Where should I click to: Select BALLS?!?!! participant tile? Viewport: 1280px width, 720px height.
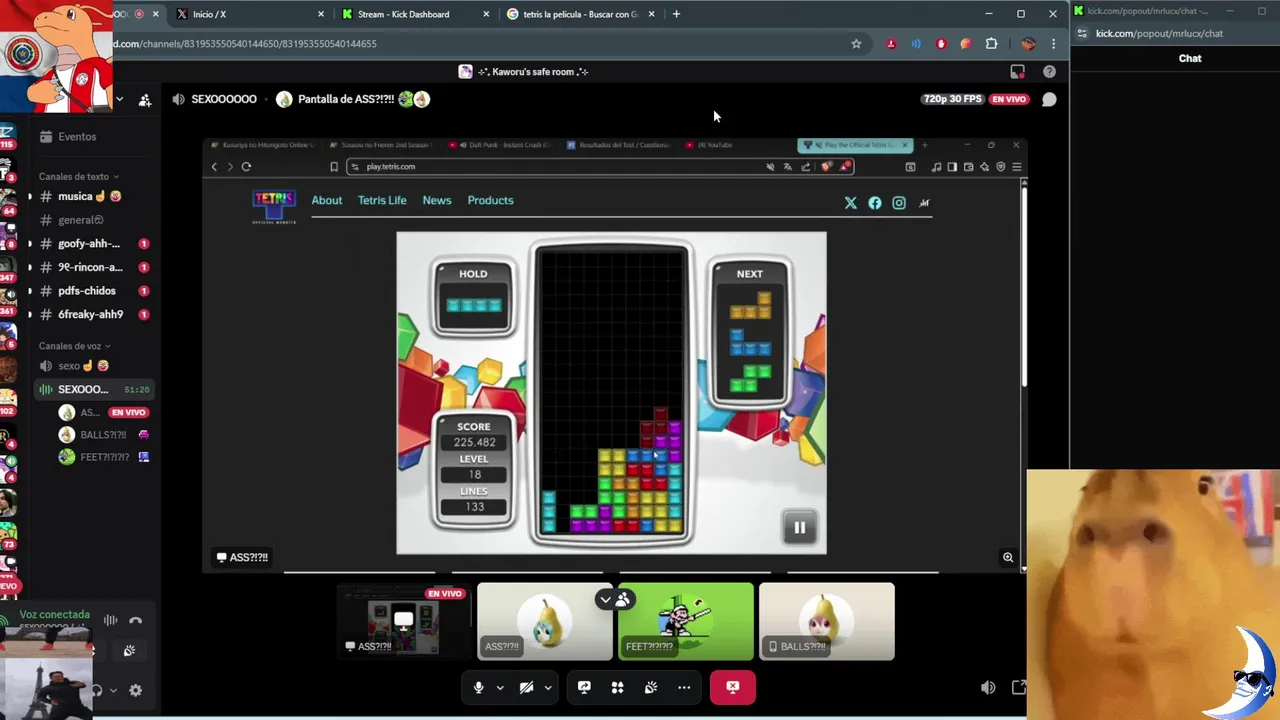point(827,621)
